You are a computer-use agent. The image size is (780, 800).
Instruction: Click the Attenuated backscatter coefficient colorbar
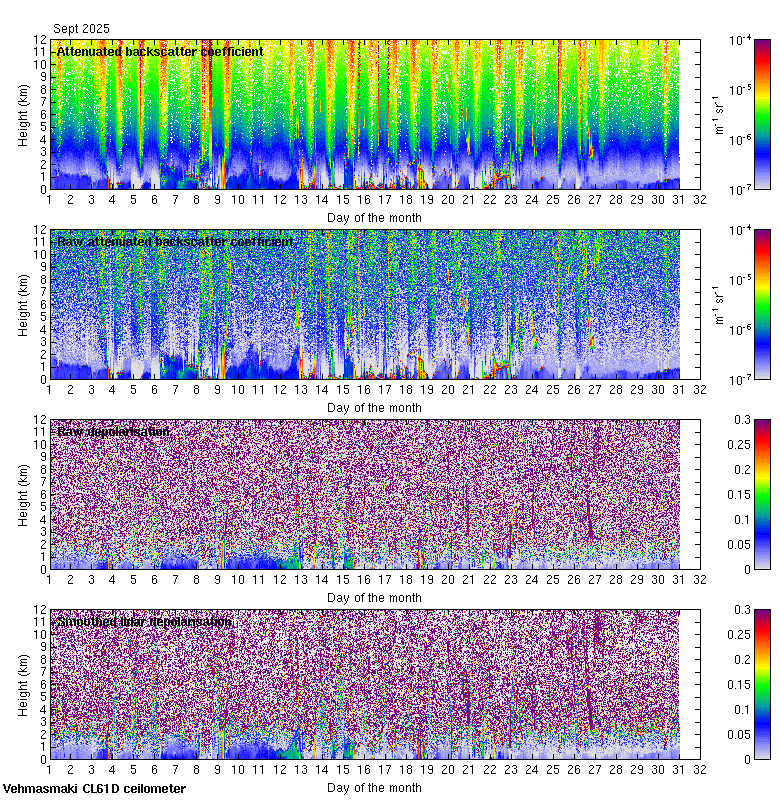(x=762, y=114)
